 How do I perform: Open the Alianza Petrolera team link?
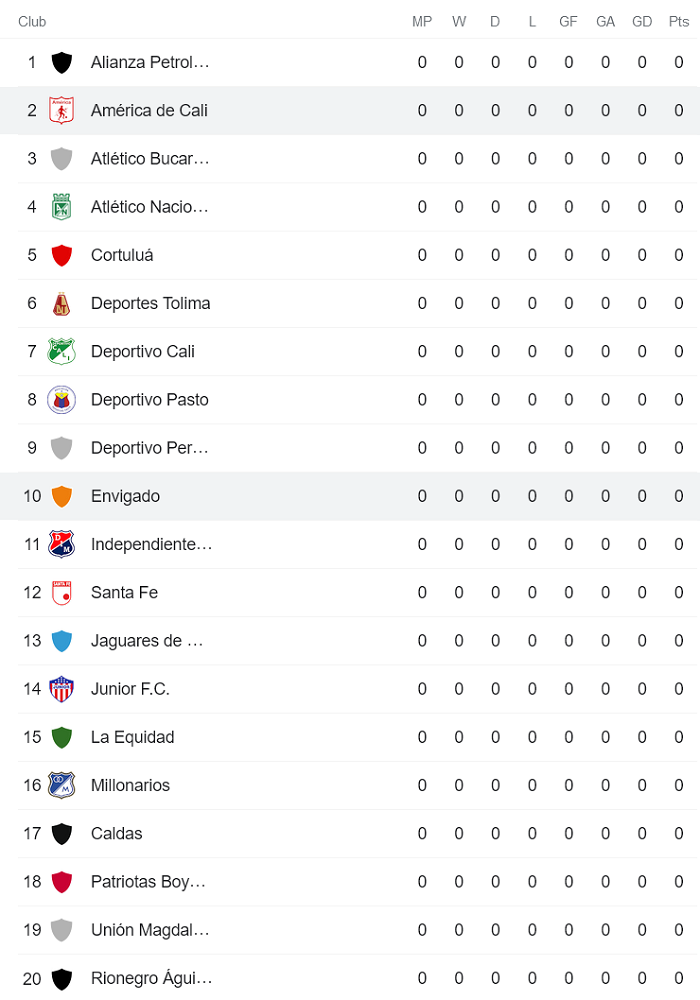(x=150, y=62)
